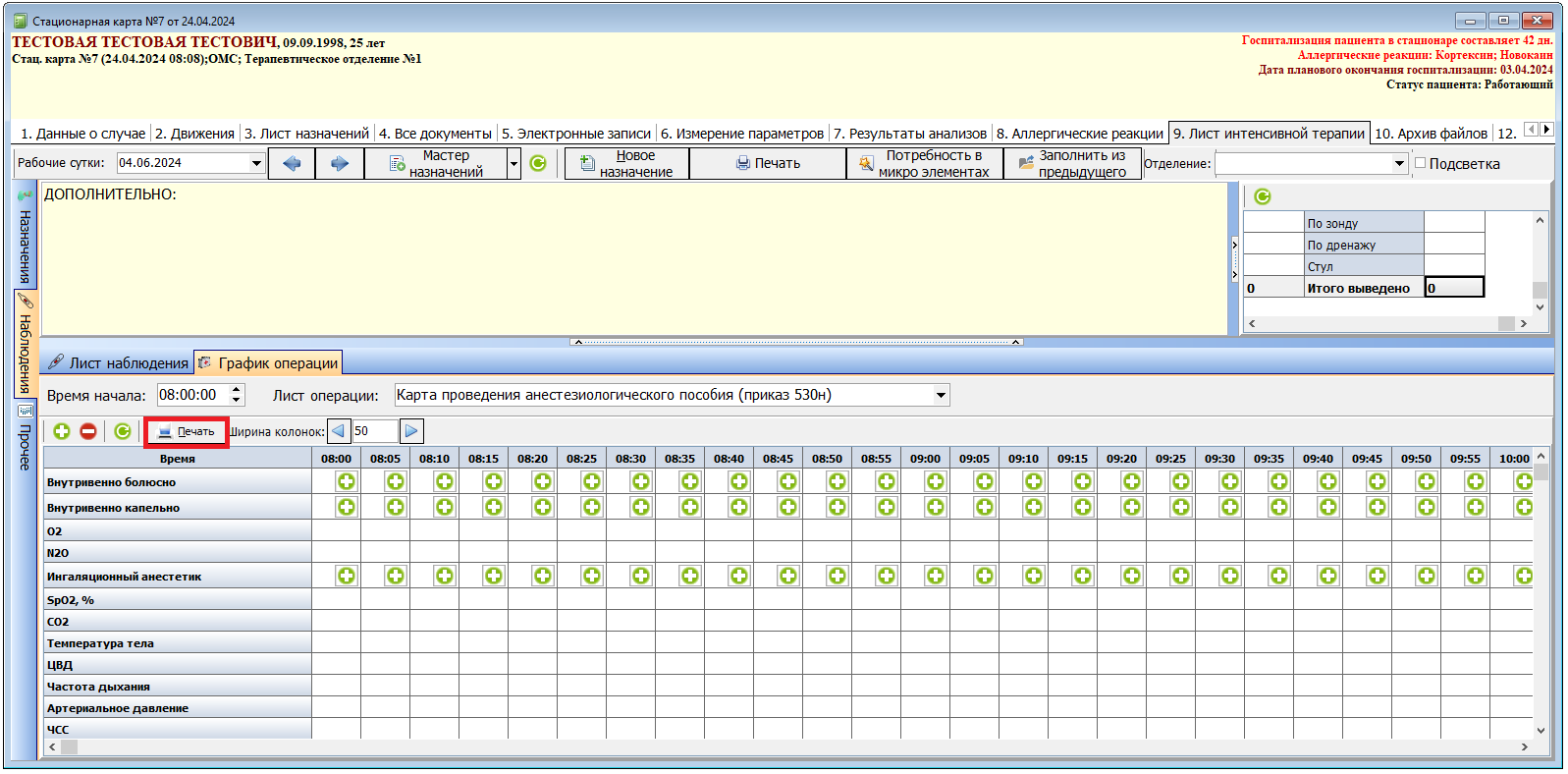The width and height of the screenshot is (1568, 774).
Task: Click the blue previous day arrow
Action: [292, 163]
